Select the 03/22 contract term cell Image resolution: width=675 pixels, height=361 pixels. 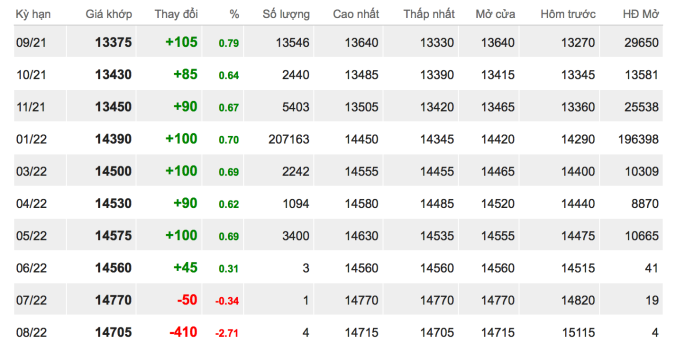[31, 172]
